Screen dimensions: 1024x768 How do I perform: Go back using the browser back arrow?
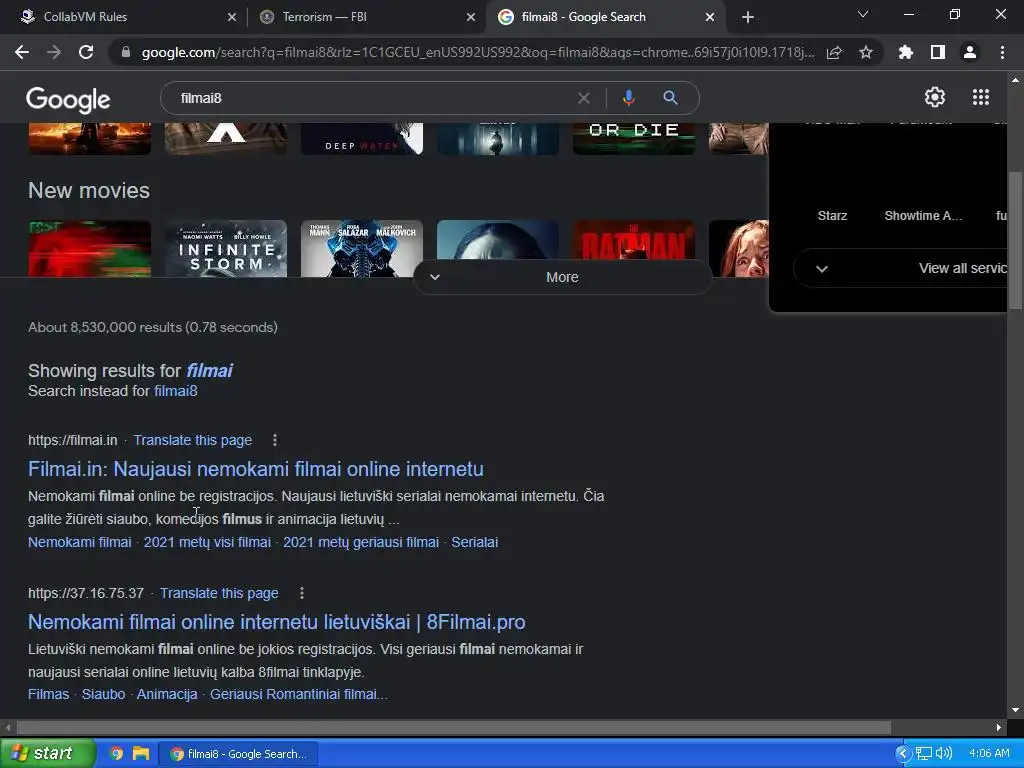coord(22,52)
